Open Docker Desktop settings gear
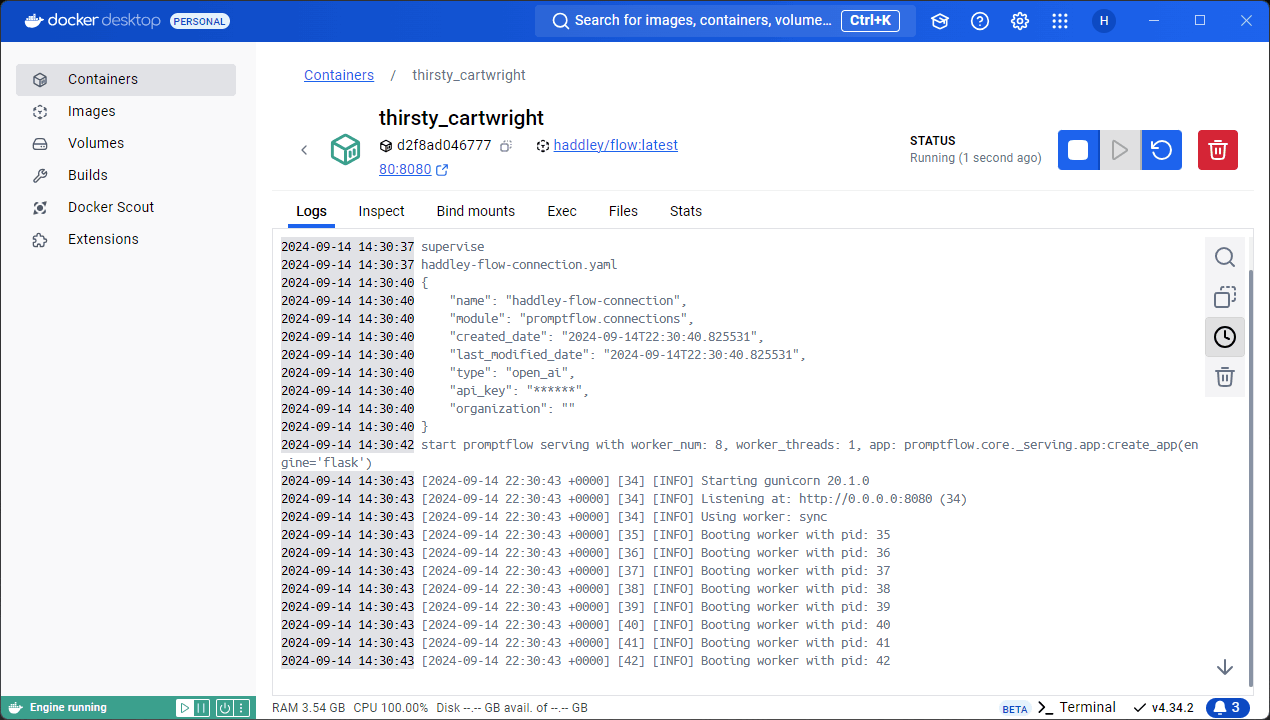The width and height of the screenshot is (1270, 720). (1019, 21)
